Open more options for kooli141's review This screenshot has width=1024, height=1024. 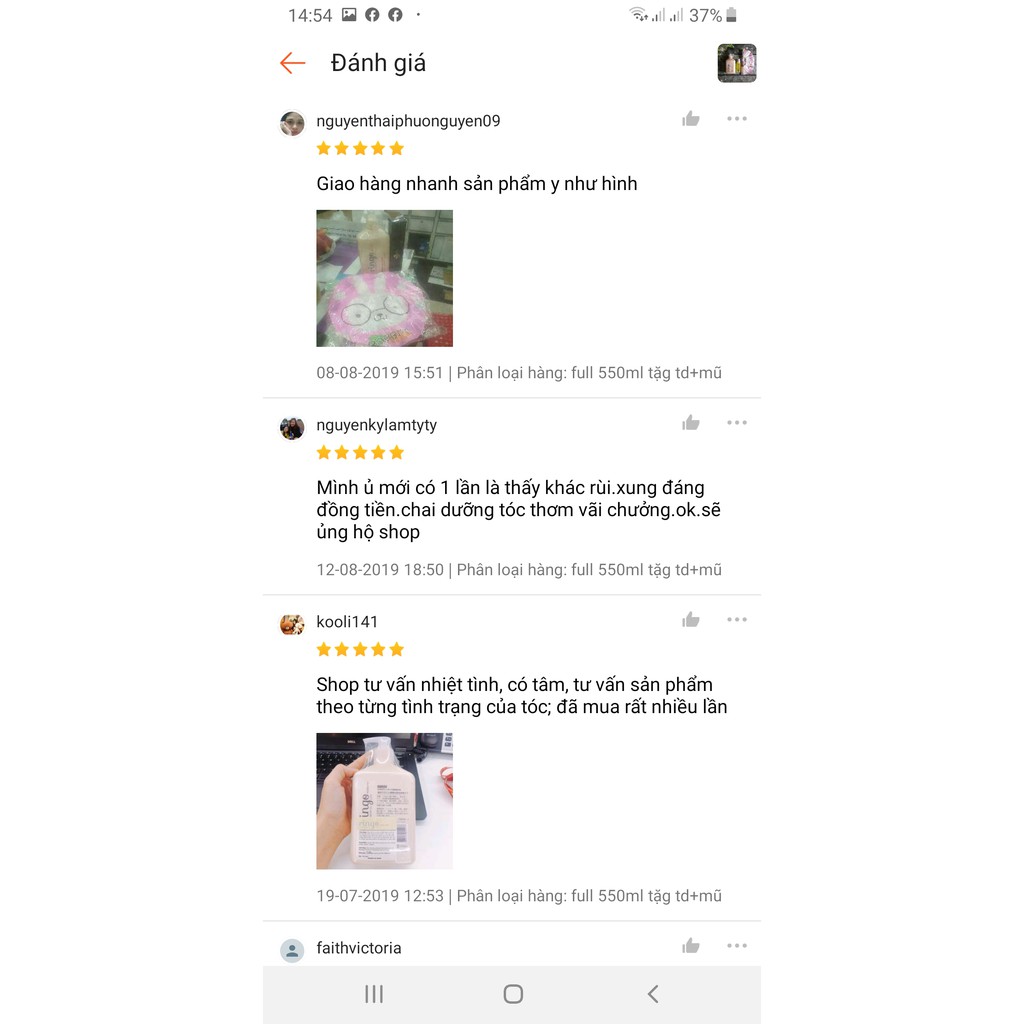tap(737, 619)
